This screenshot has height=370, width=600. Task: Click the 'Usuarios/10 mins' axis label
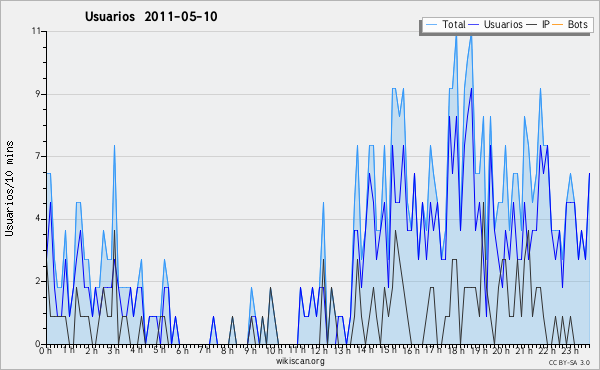(x=9, y=189)
